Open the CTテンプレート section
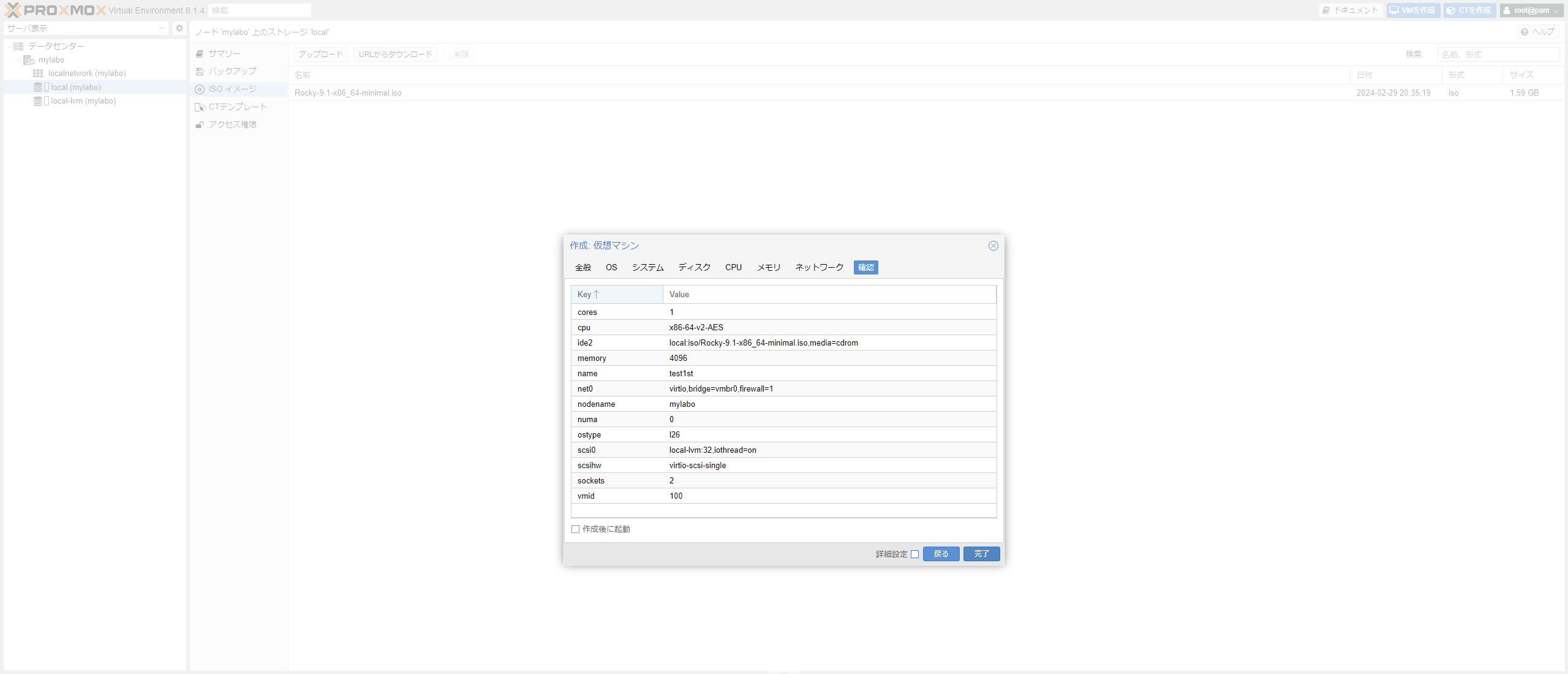This screenshot has width=1568, height=674. (238, 107)
